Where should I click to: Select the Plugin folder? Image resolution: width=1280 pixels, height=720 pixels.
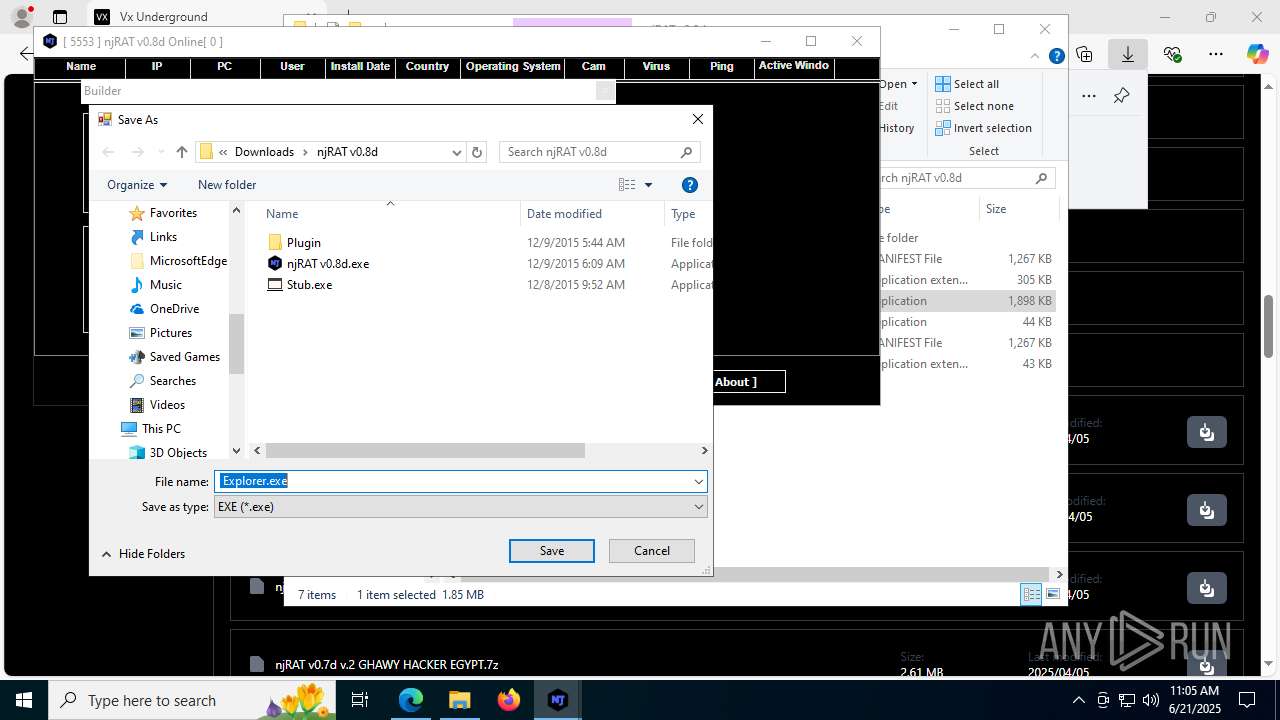[x=304, y=243]
